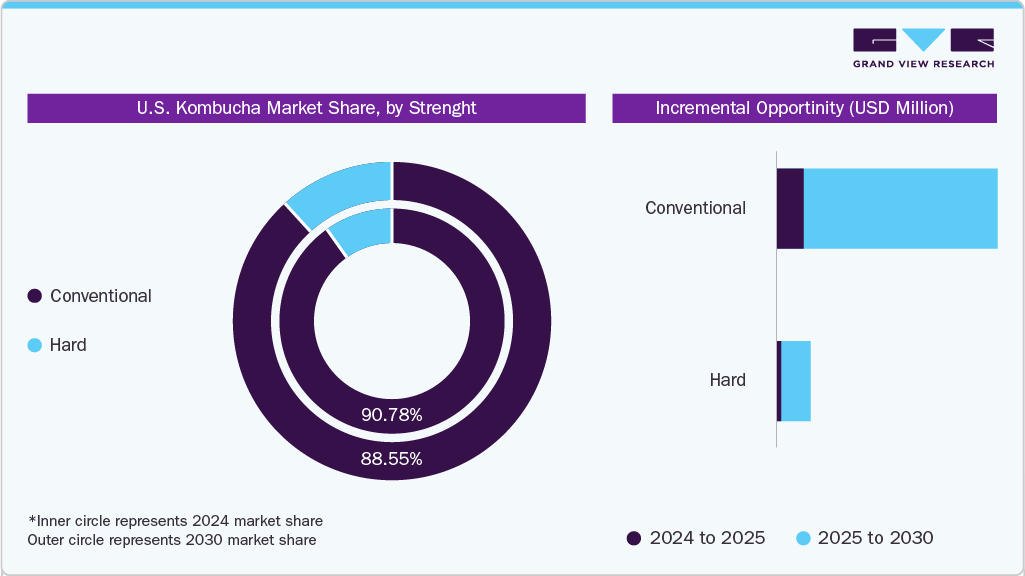The image size is (1025, 576).
Task: Click the 'Conventional' label in donut legend
Action: click(x=101, y=296)
